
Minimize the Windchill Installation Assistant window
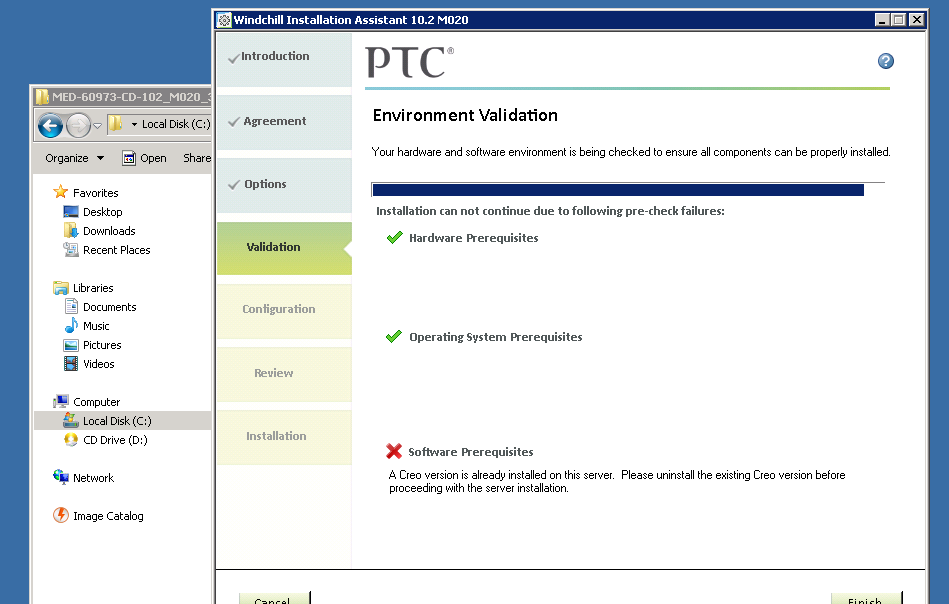coord(882,20)
